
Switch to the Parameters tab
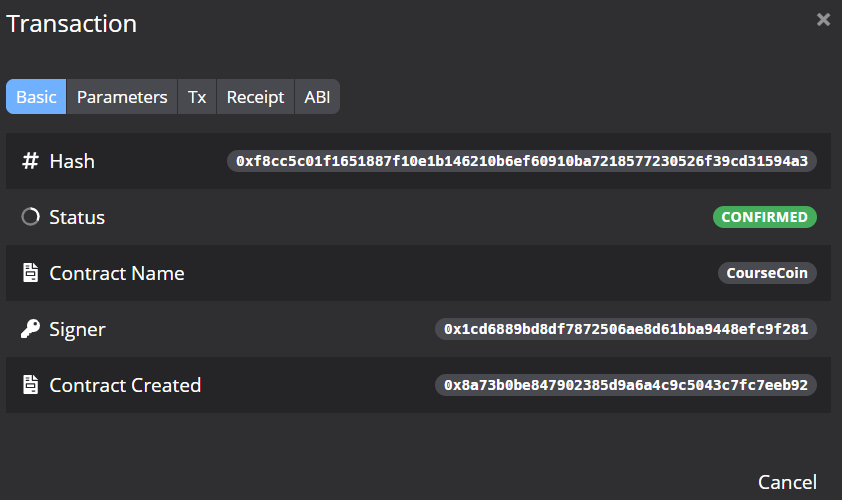122,97
